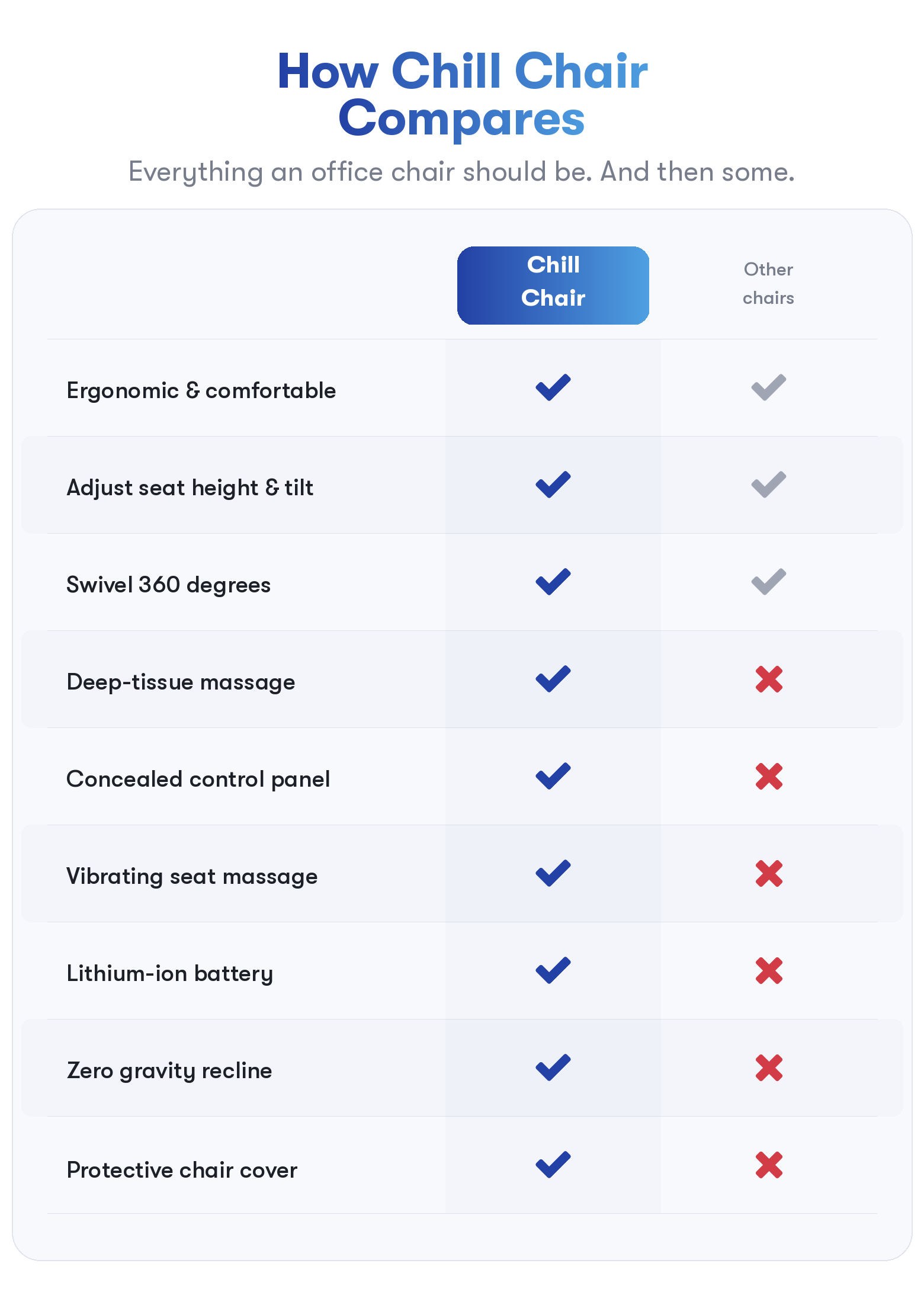924x1308 pixels.
Task: Click the How Chill Chair Compares heading
Action: (x=462, y=95)
